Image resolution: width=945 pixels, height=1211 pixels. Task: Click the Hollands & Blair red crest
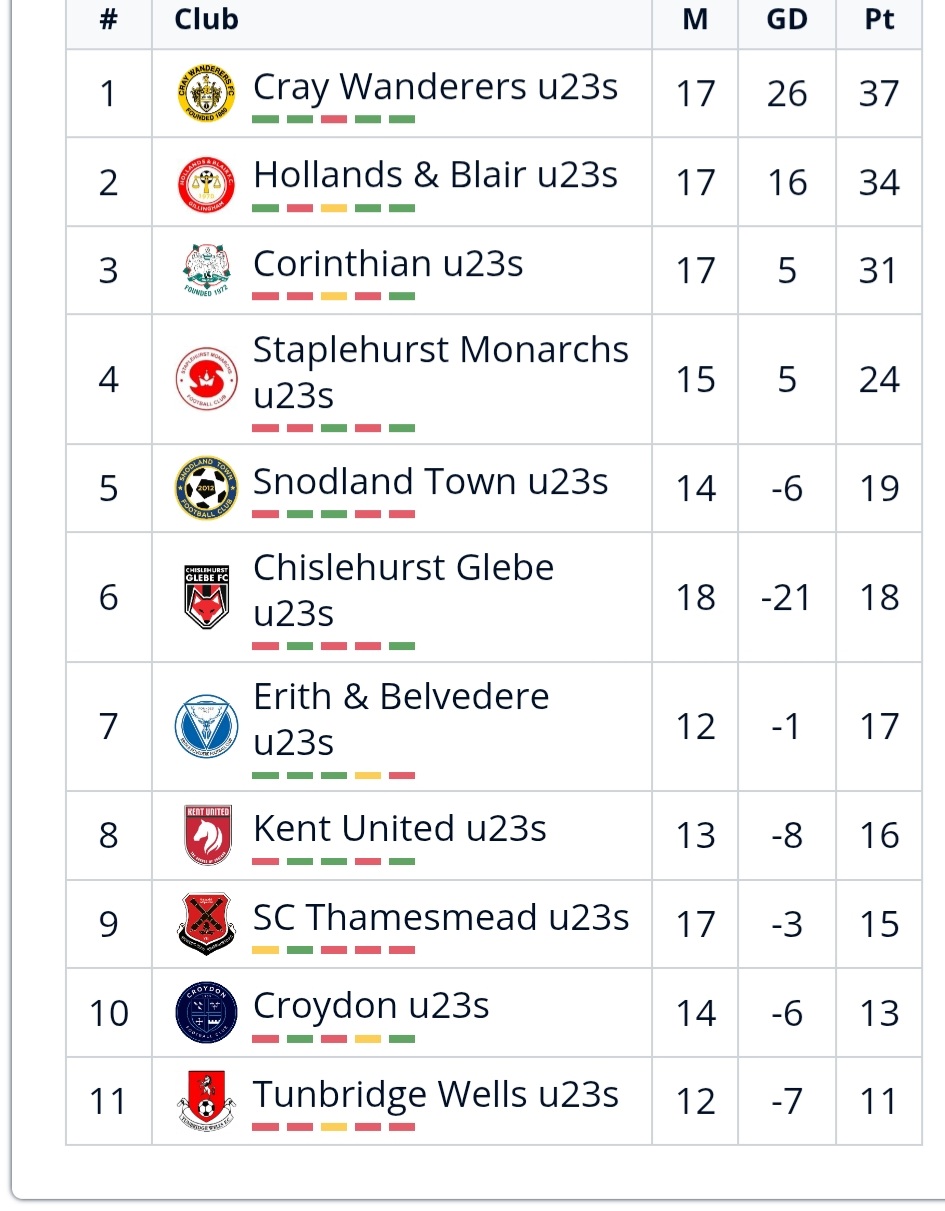pos(206,182)
